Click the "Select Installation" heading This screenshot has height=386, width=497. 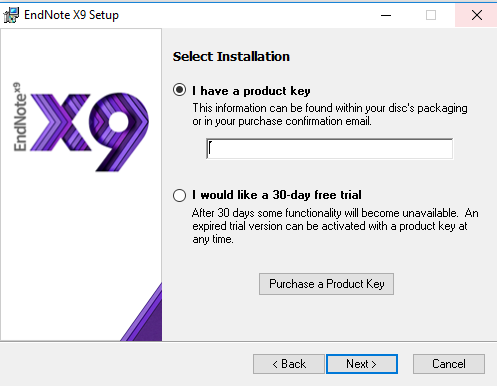231,57
